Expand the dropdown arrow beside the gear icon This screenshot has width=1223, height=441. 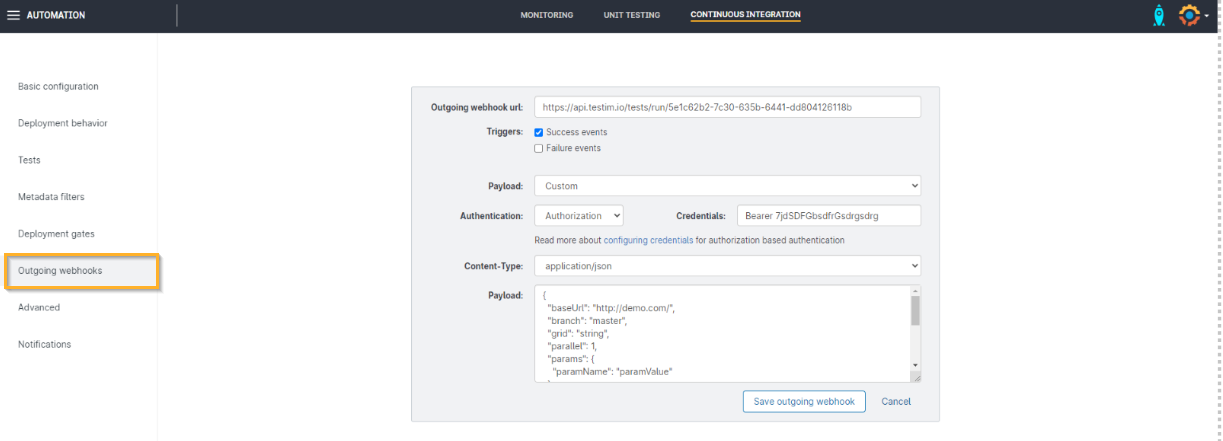click(1206, 17)
